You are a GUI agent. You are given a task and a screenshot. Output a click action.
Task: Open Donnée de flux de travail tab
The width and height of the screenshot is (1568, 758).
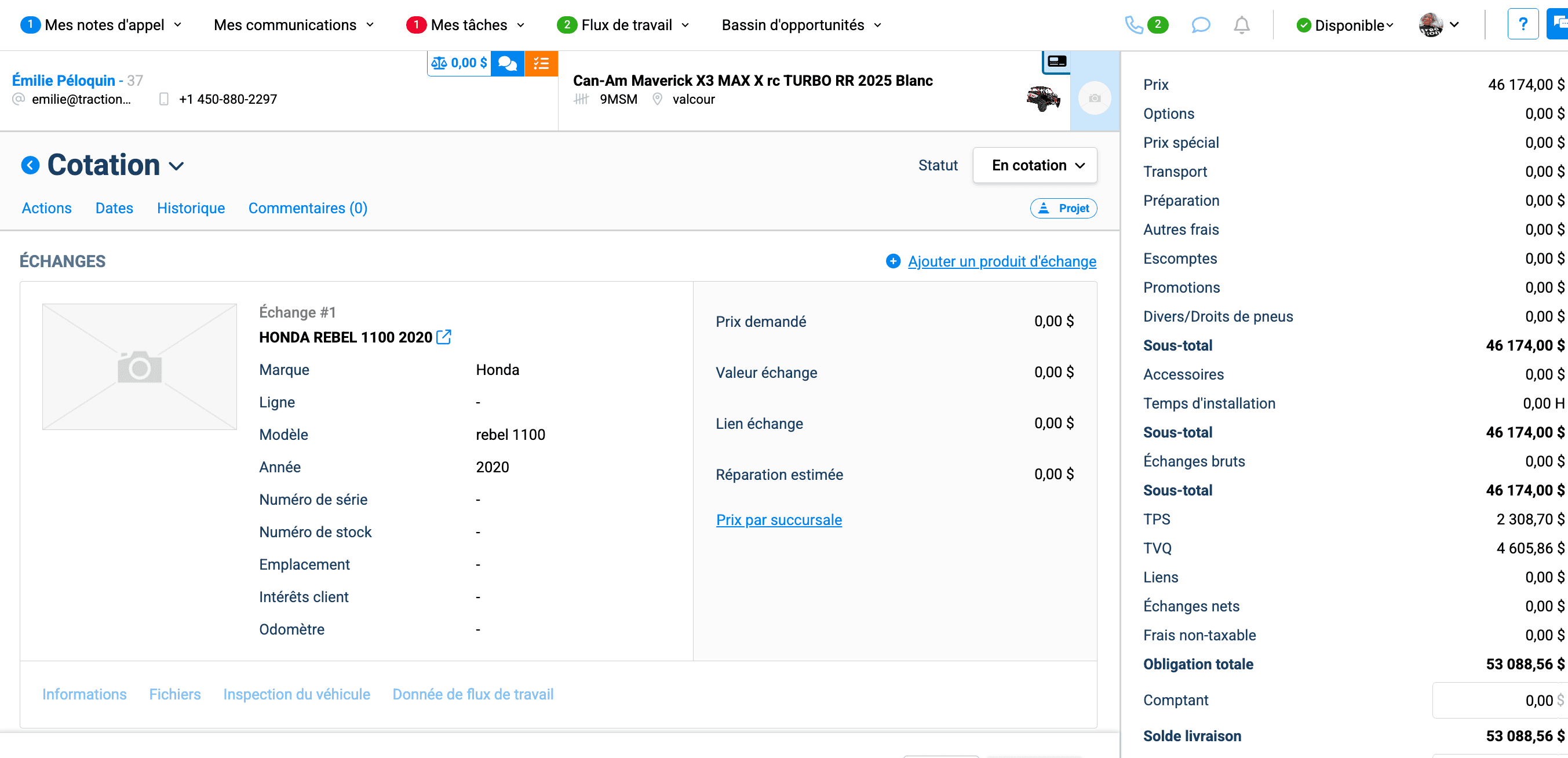[473, 694]
